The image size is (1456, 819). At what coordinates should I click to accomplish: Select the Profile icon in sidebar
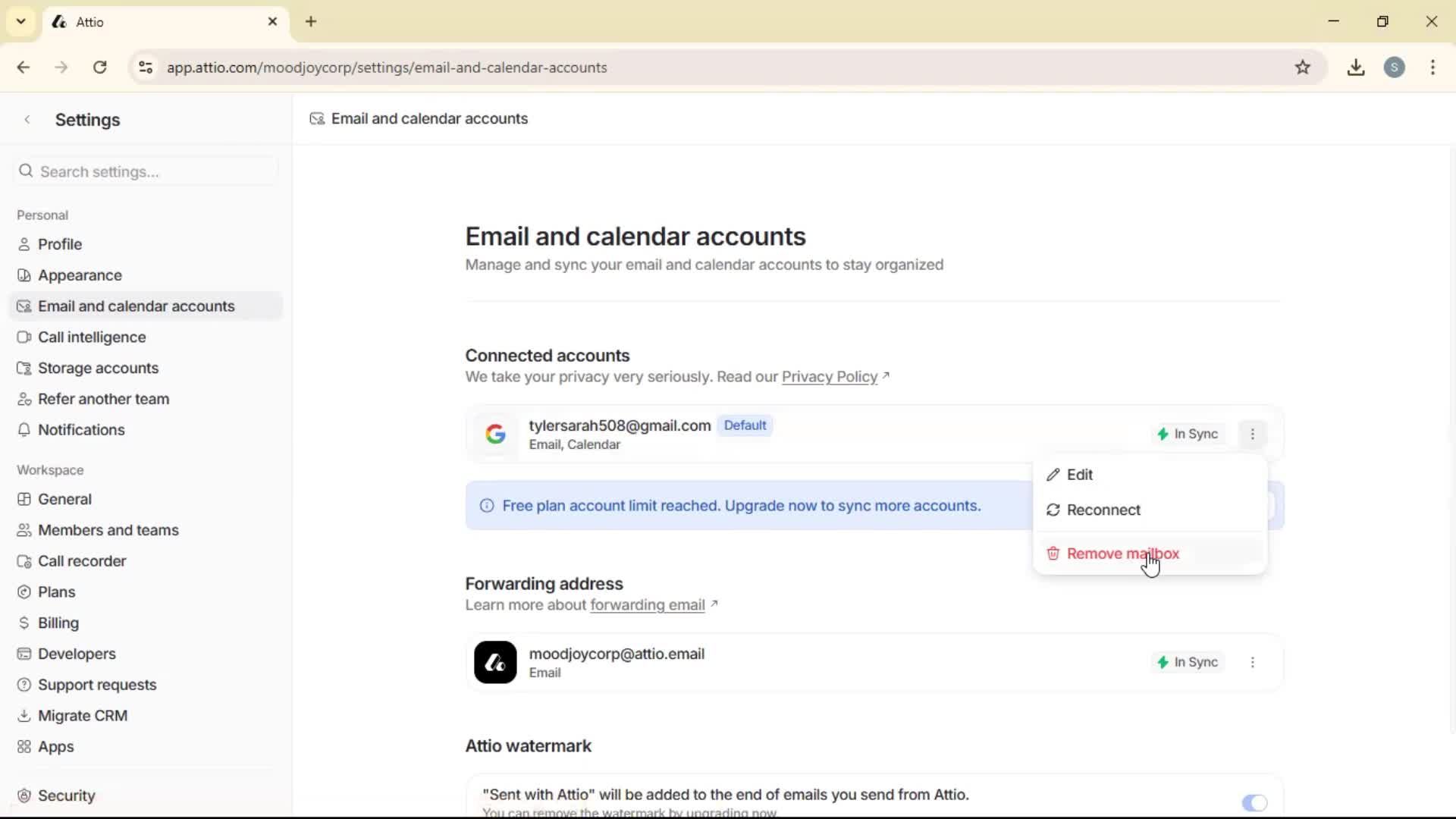click(25, 244)
